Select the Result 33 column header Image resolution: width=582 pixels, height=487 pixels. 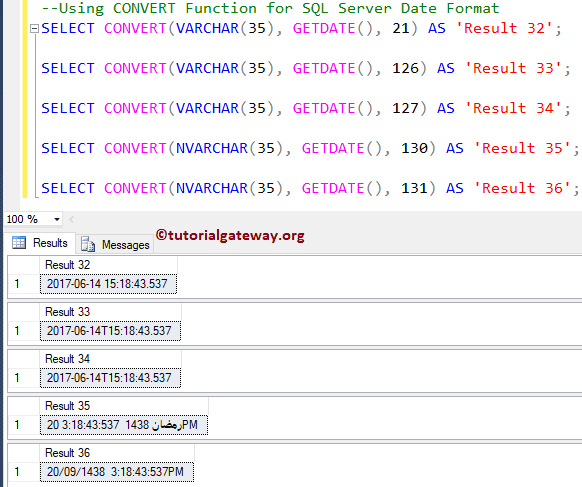[x=110, y=312]
